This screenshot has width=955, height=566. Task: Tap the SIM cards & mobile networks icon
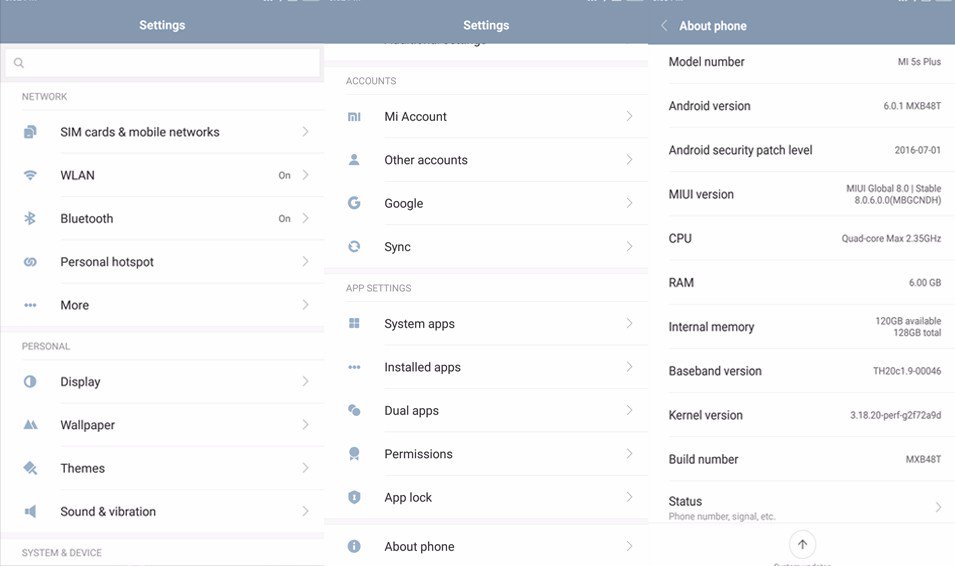pos(30,132)
